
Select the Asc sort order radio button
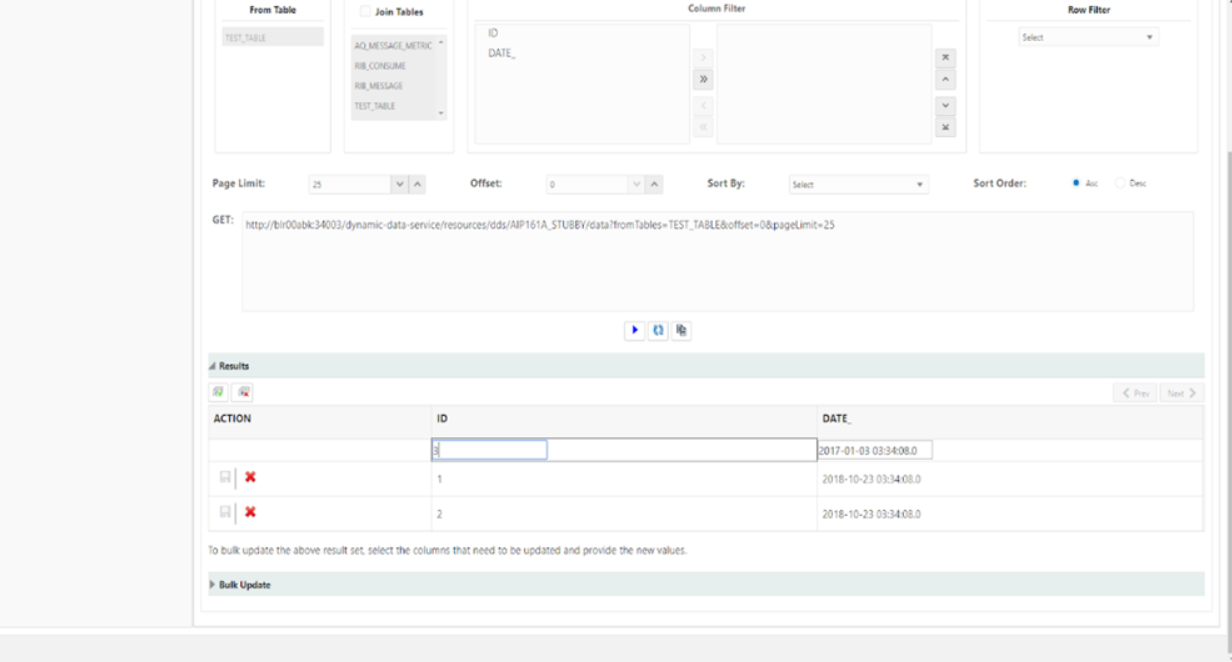pos(1075,183)
